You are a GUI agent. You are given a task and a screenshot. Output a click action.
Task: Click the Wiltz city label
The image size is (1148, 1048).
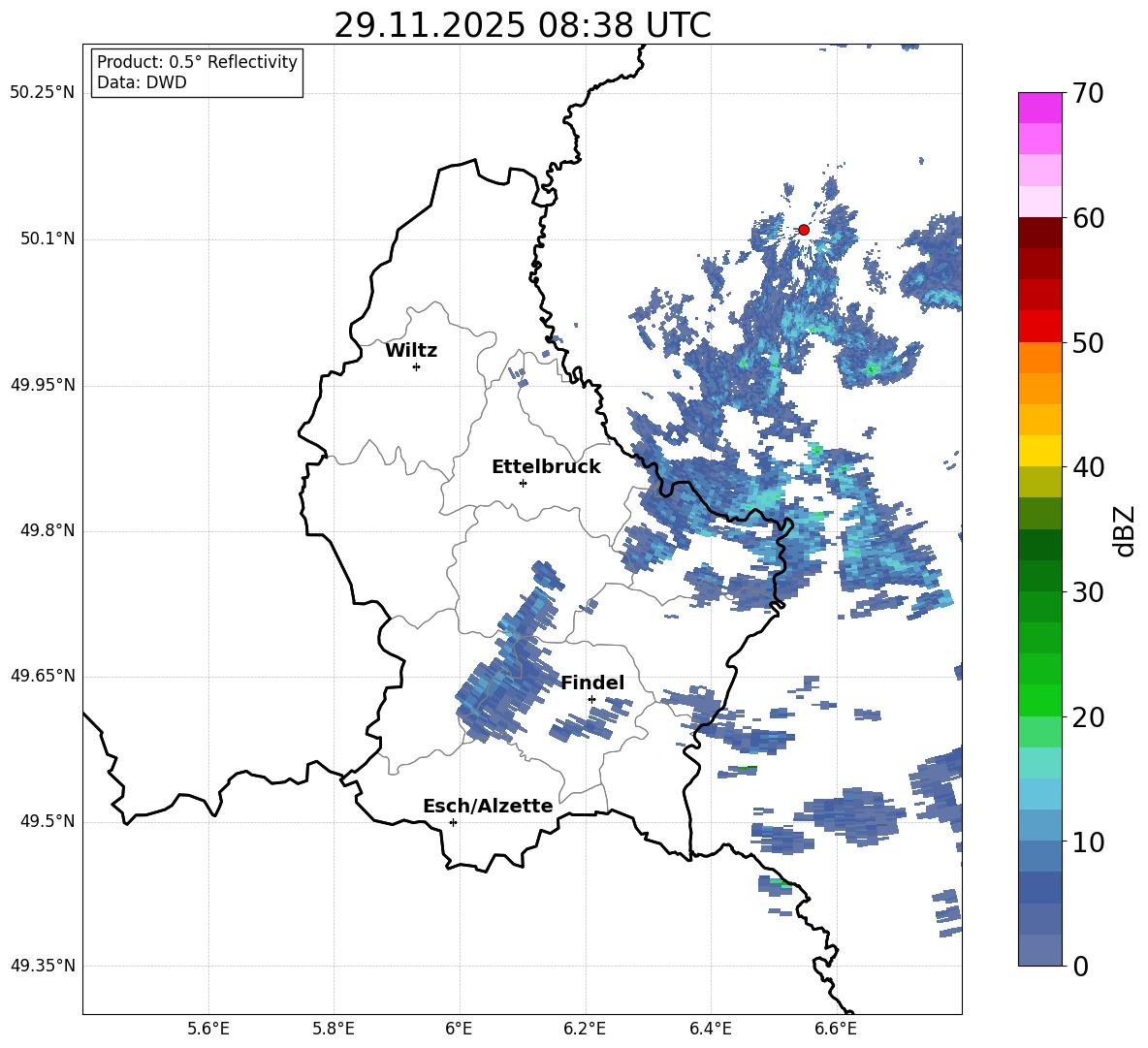411,351
